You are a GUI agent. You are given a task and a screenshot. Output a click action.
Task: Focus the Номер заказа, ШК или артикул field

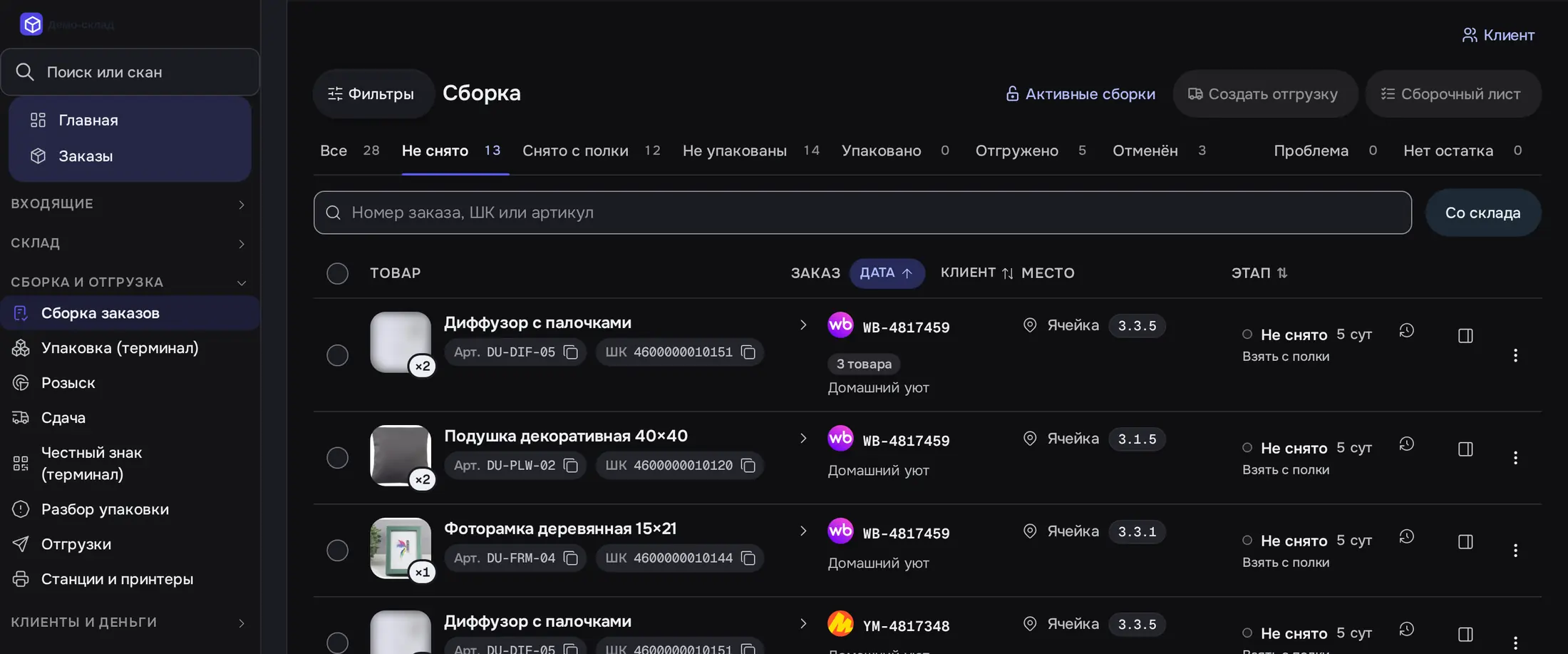pos(862,213)
